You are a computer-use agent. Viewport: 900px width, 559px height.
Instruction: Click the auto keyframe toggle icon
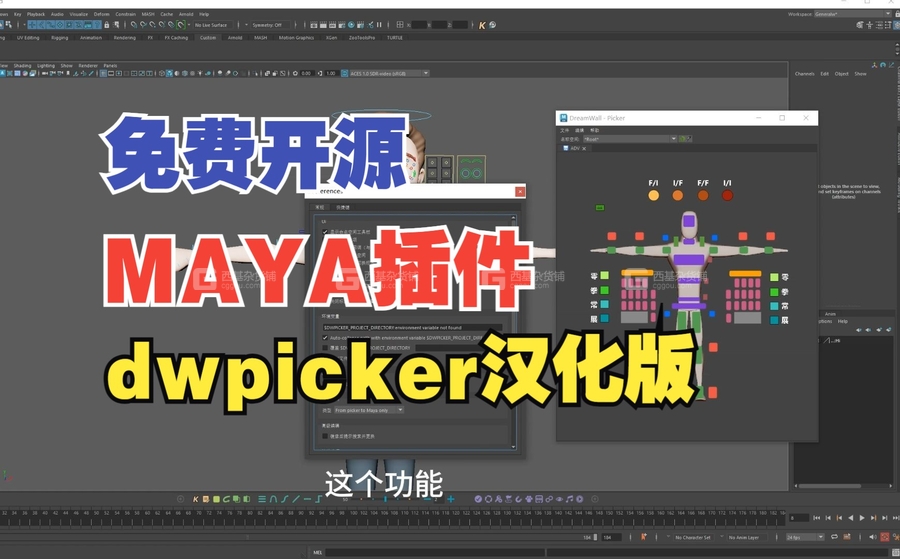point(885,537)
